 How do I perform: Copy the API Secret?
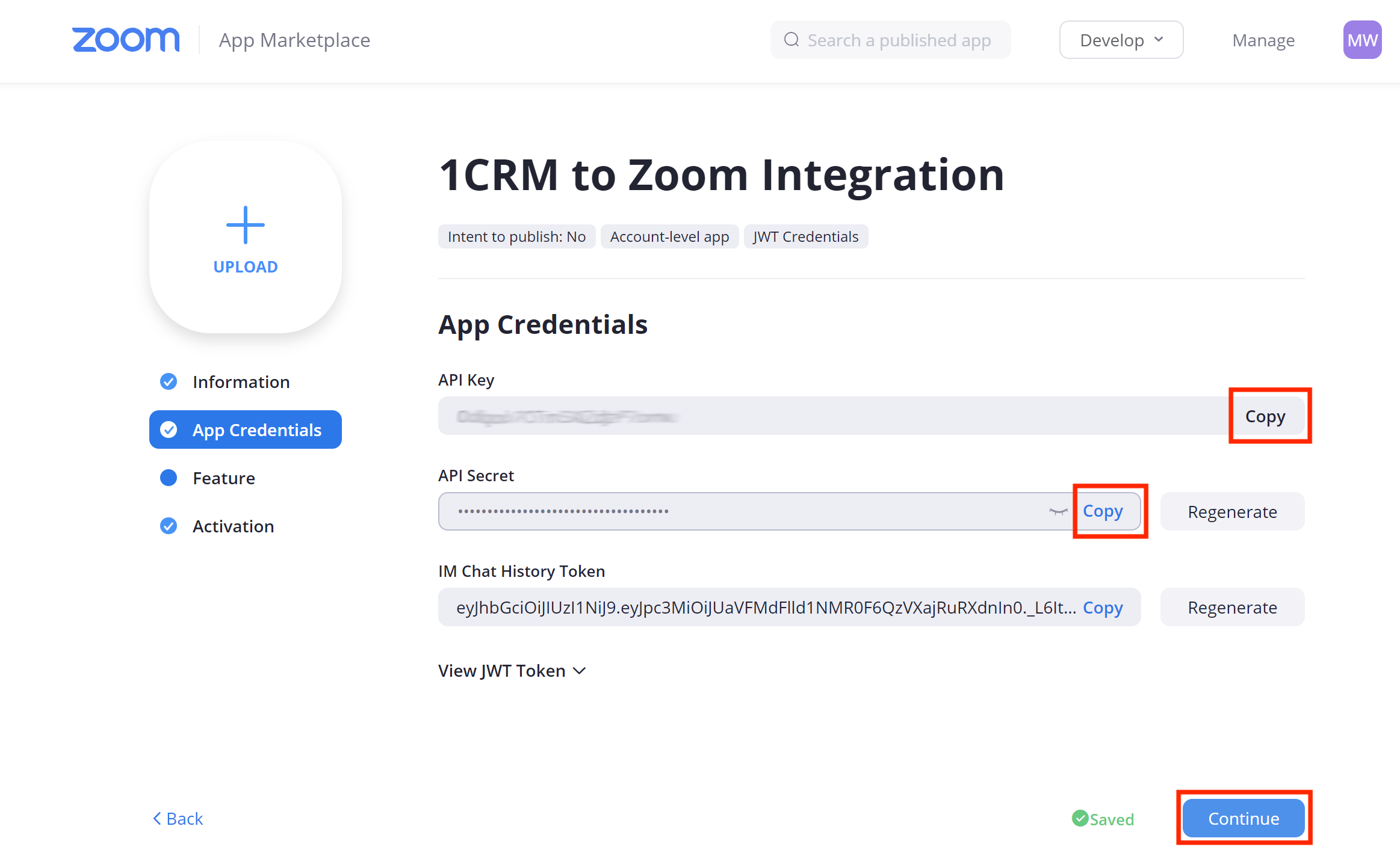pos(1103,511)
